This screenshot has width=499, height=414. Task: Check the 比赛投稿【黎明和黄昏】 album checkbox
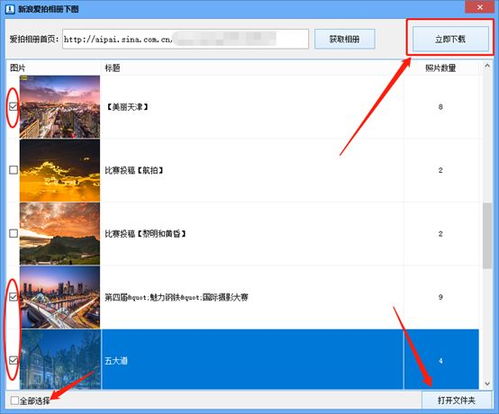pos(13,233)
